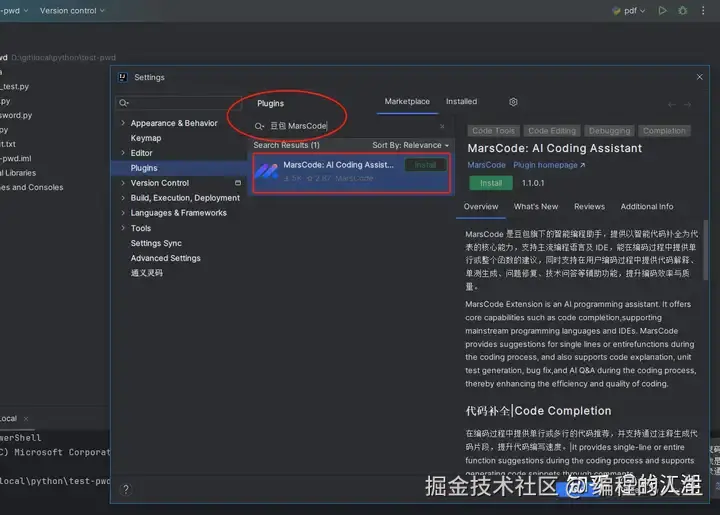This screenshot has width=720, height=515.
Task: Click the MarsCode plugin logo in results
Action: coord(267,171)
